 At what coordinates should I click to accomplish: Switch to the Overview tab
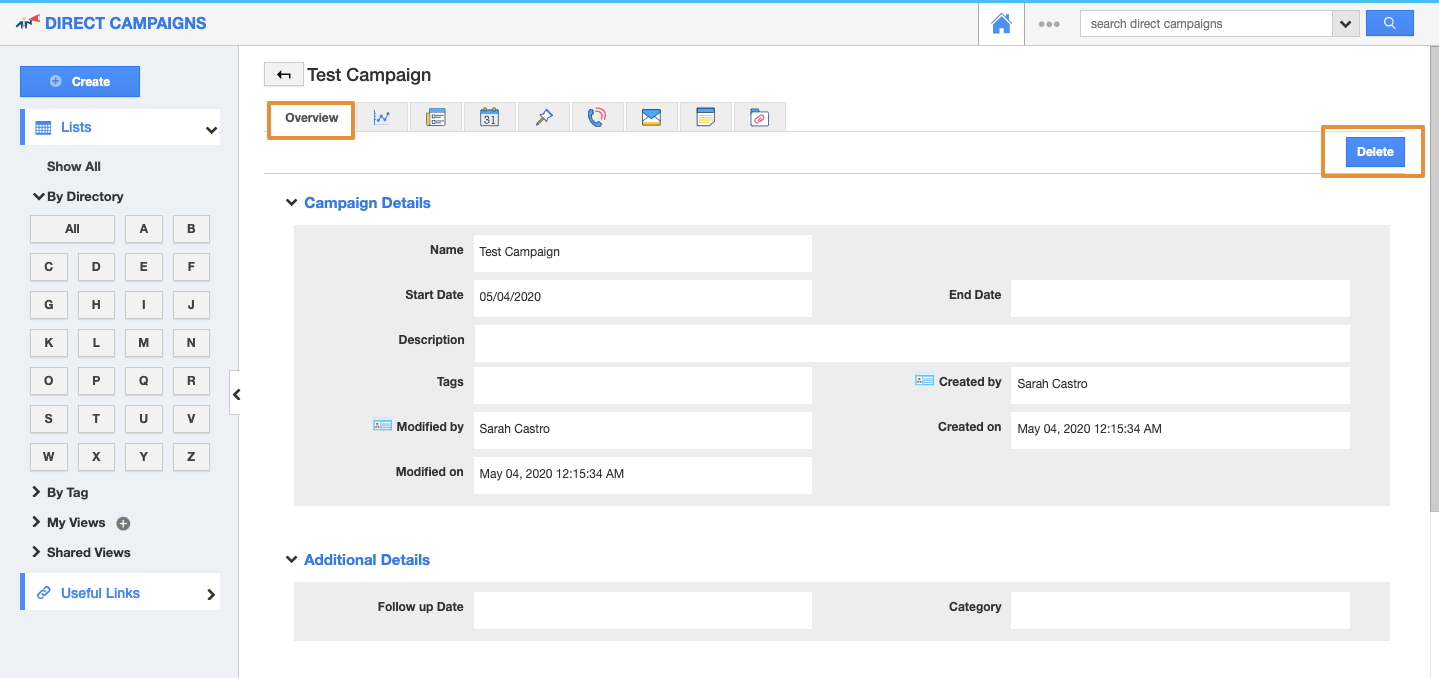coord(311,118)
